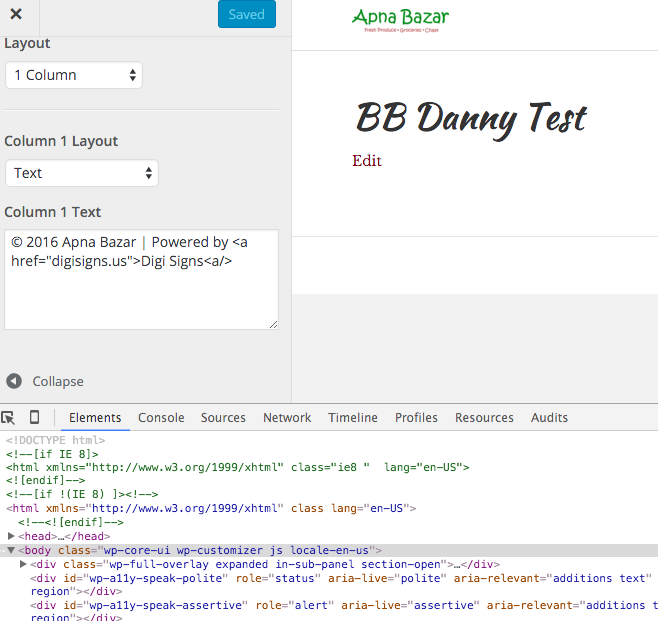Select the inspect element cursor icon

[8, 417]
